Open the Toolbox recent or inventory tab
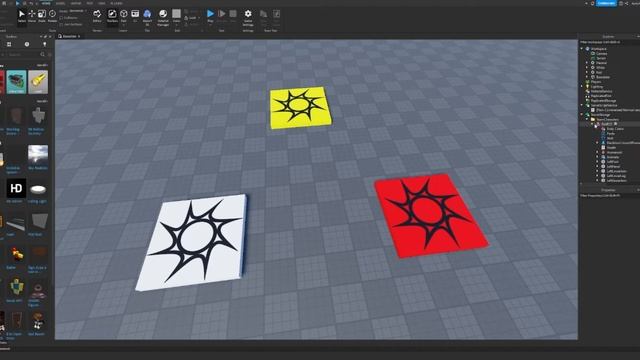 [27, 44]
